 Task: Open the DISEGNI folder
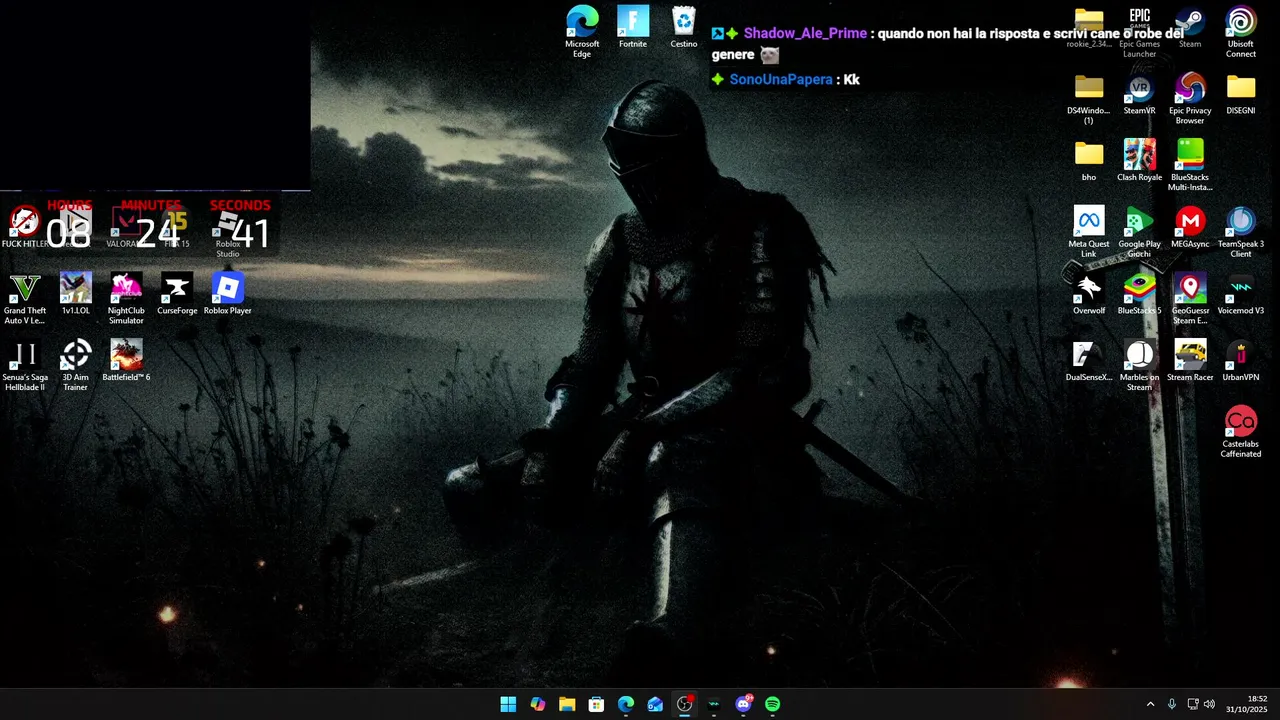pos(1241,94)
